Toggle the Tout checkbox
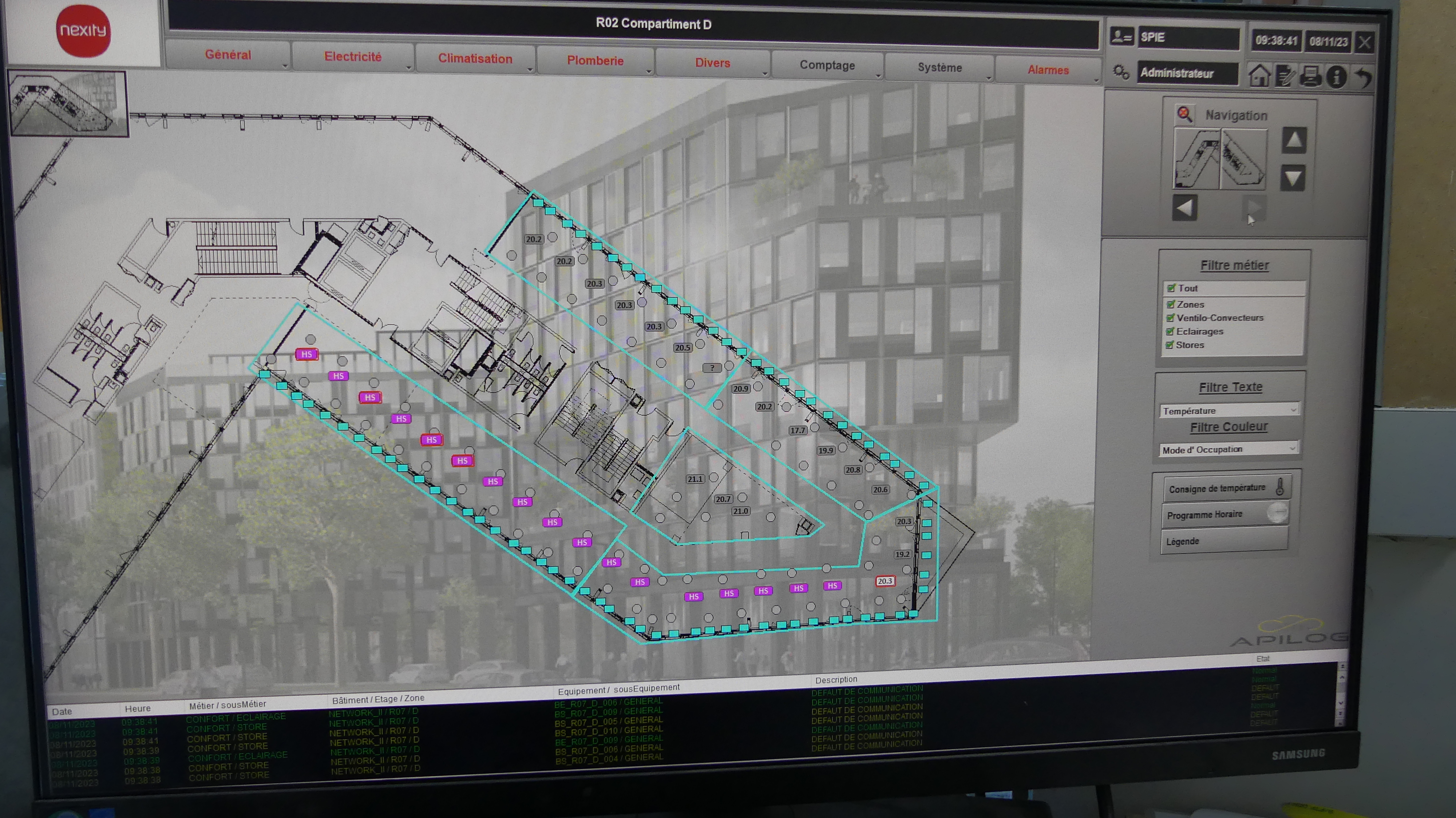 [x=1171, y=288]
